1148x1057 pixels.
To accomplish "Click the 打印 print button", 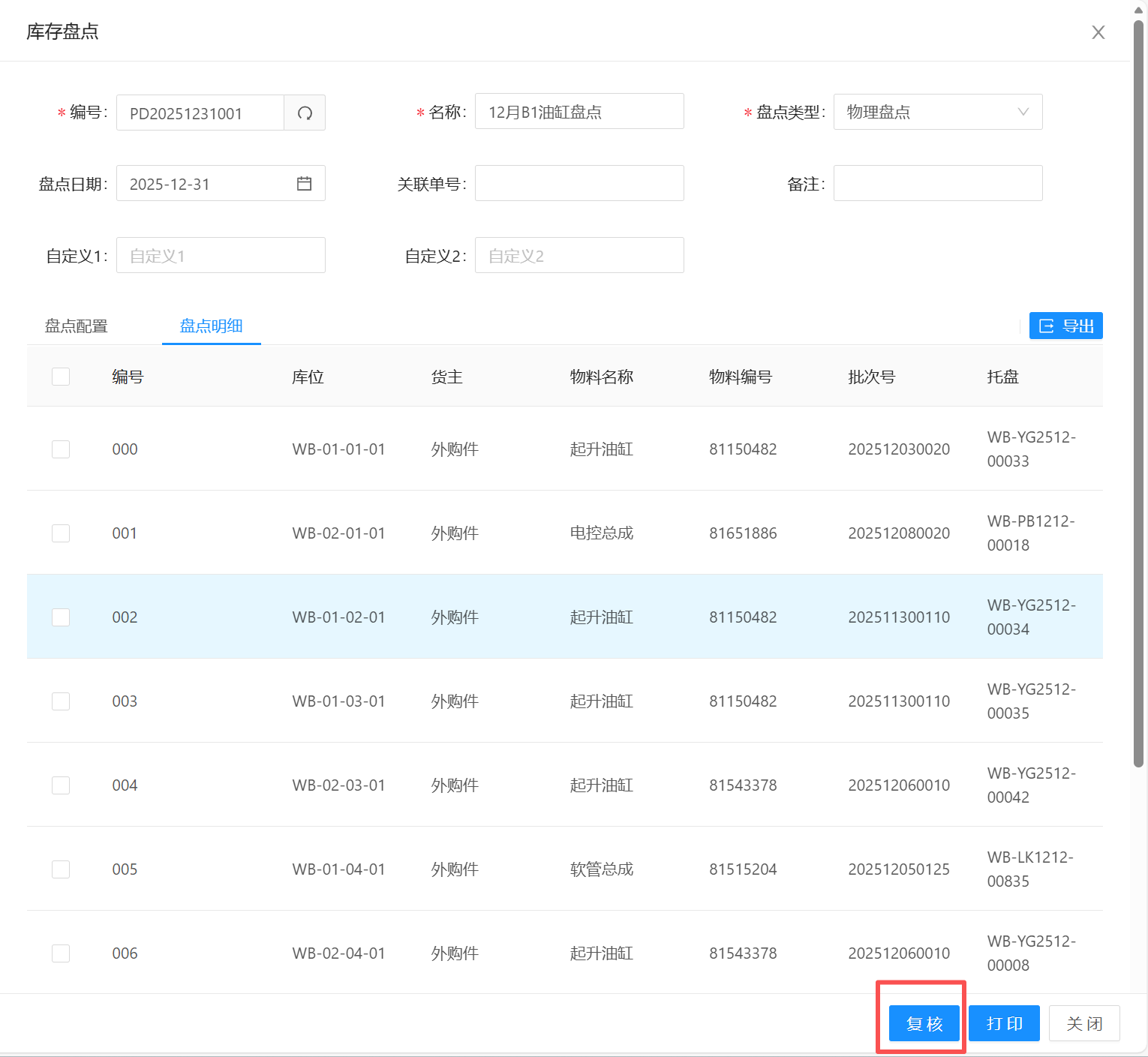I will point(1004,1024).
